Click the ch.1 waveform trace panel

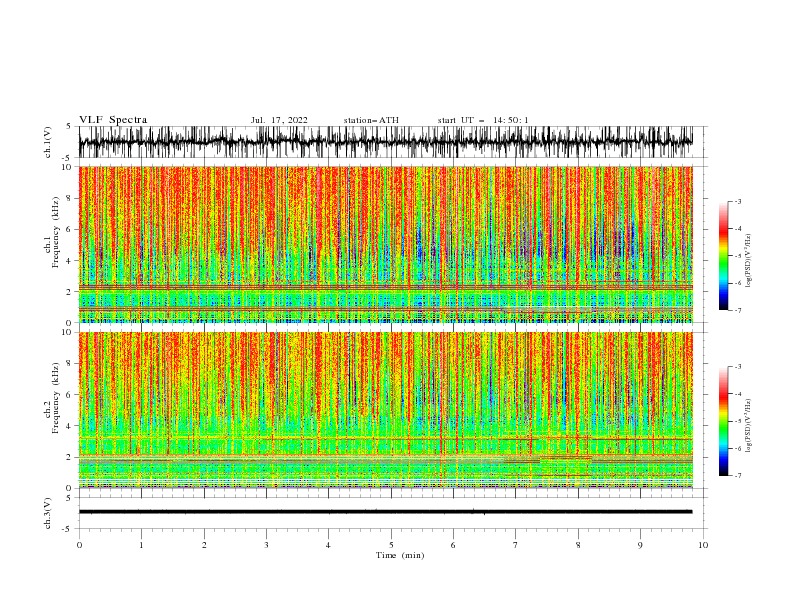pyautogui.click(x=385, y=142)
